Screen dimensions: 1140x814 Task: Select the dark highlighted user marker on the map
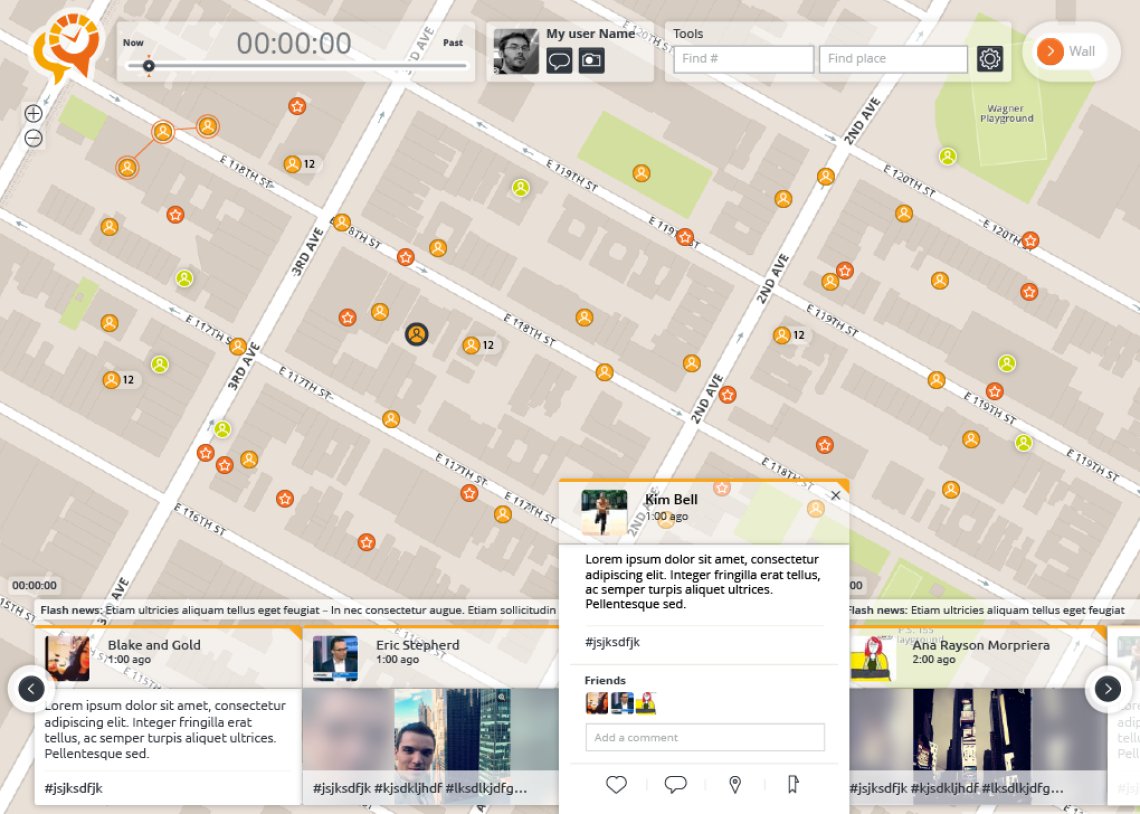click(417, 334)
